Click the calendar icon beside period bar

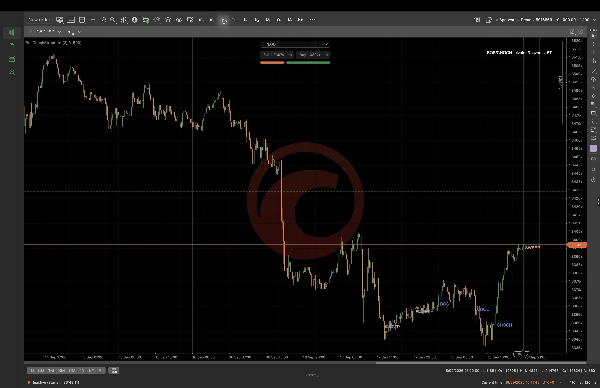(114, 370)
